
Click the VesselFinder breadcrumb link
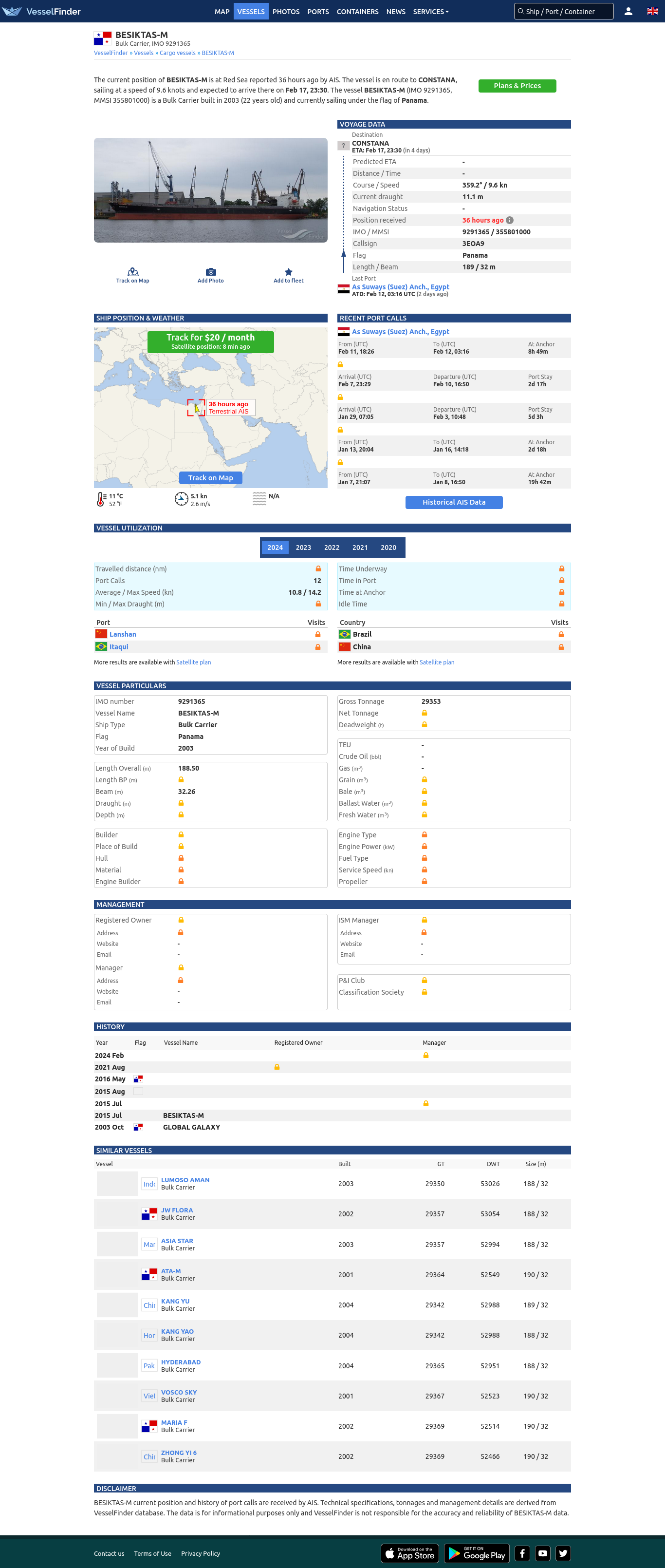111,53
